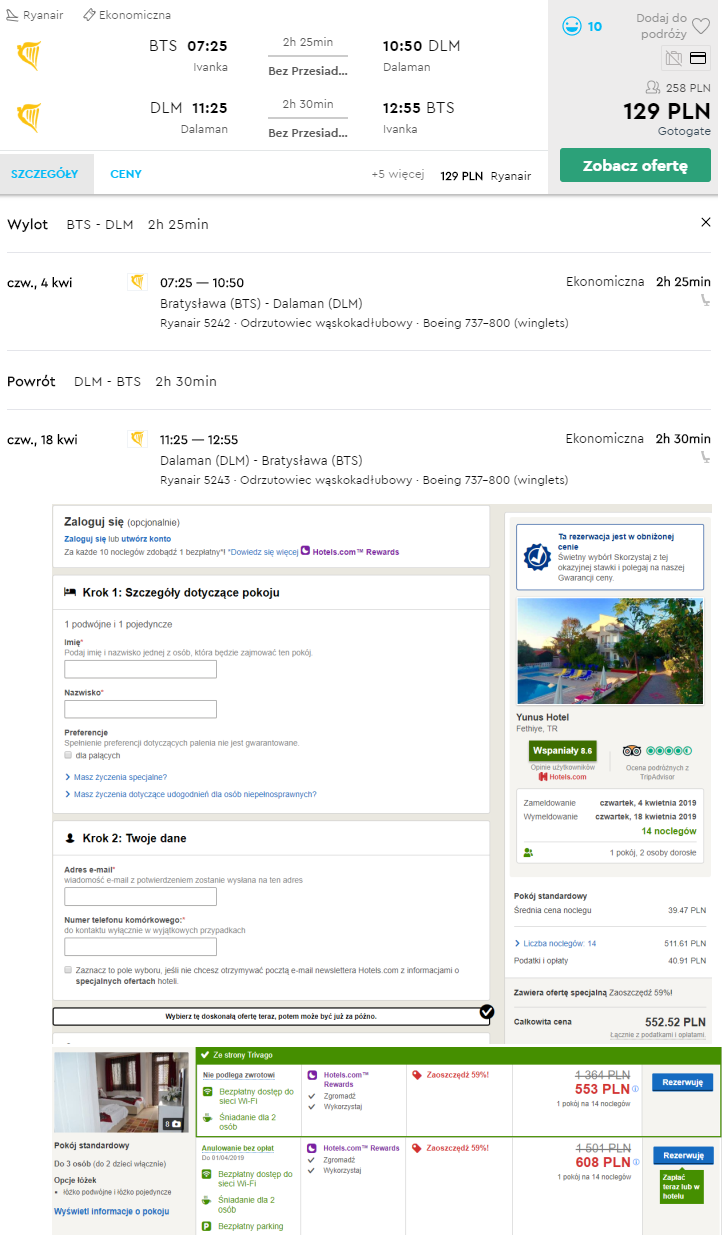Click Rezerwuję for the 553 PLN offer
This screenshot has width=722, height=1246.
[x=682, y=1082]
